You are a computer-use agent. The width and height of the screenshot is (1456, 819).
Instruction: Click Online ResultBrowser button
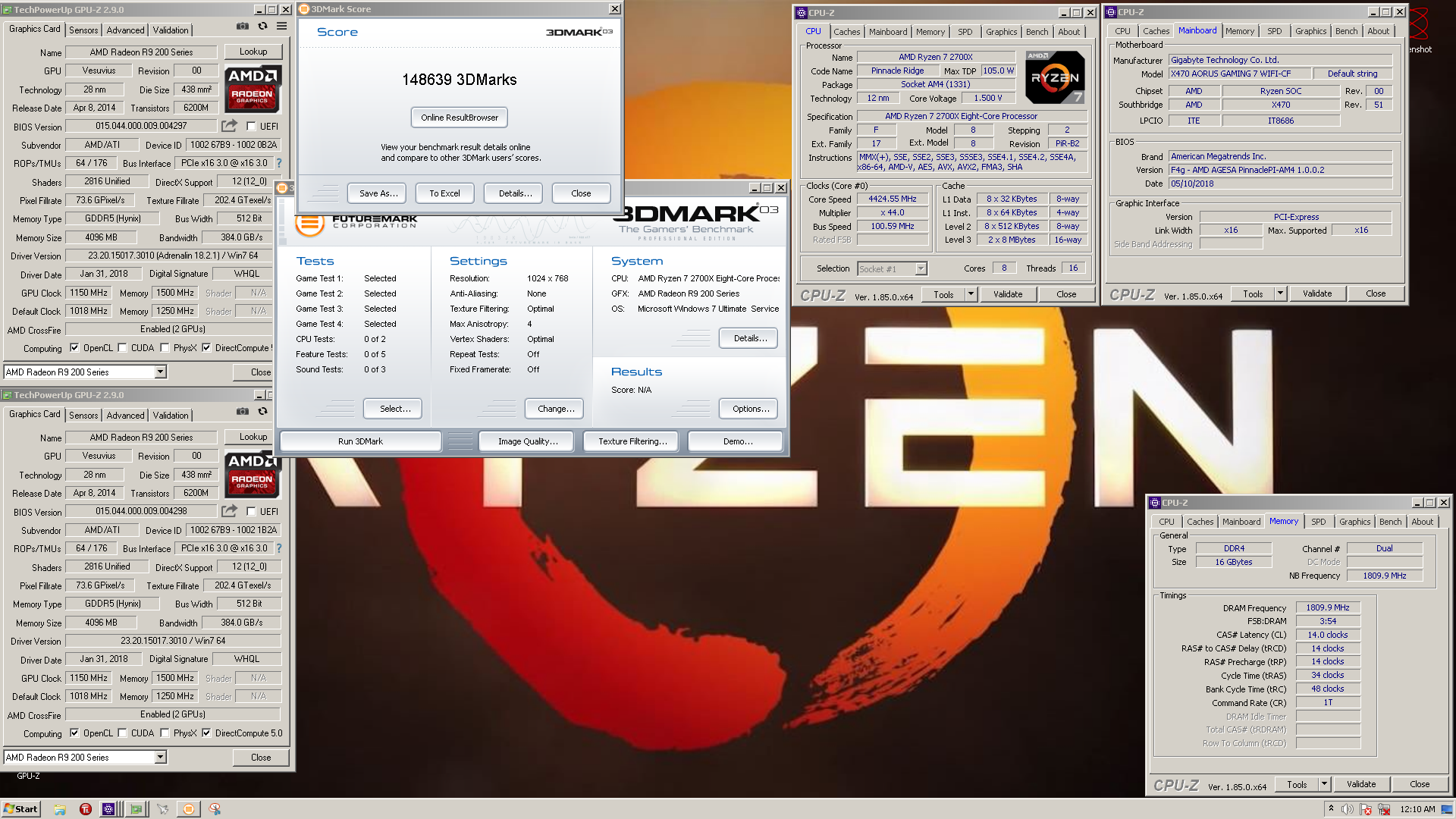point(460,118)
